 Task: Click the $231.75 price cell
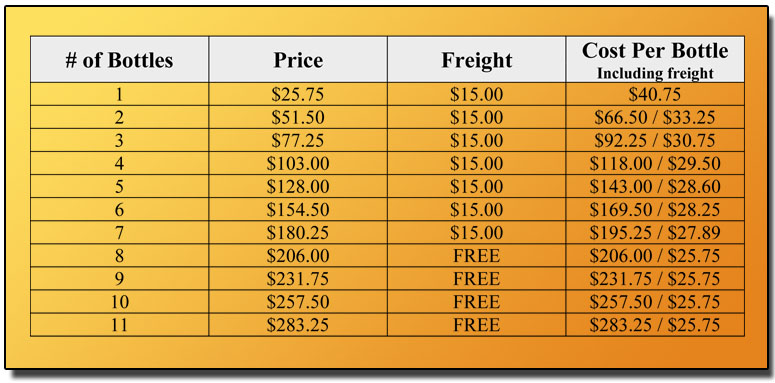pos(298,279)
